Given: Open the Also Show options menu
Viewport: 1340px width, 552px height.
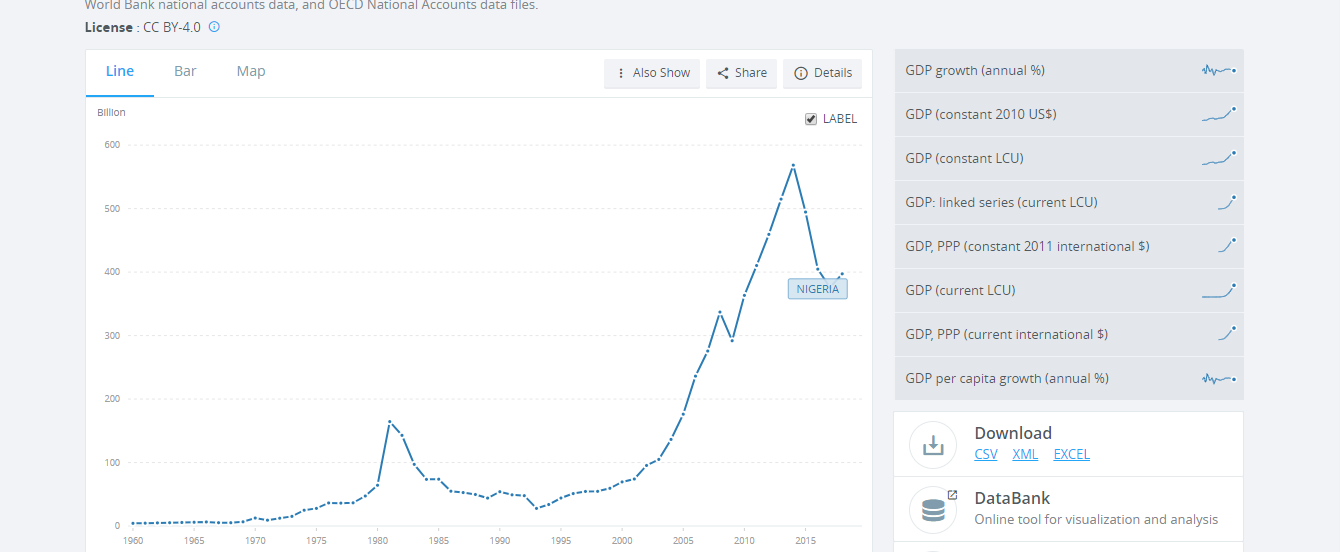Looking at the screenshot, I should click(x=652, y=73).
